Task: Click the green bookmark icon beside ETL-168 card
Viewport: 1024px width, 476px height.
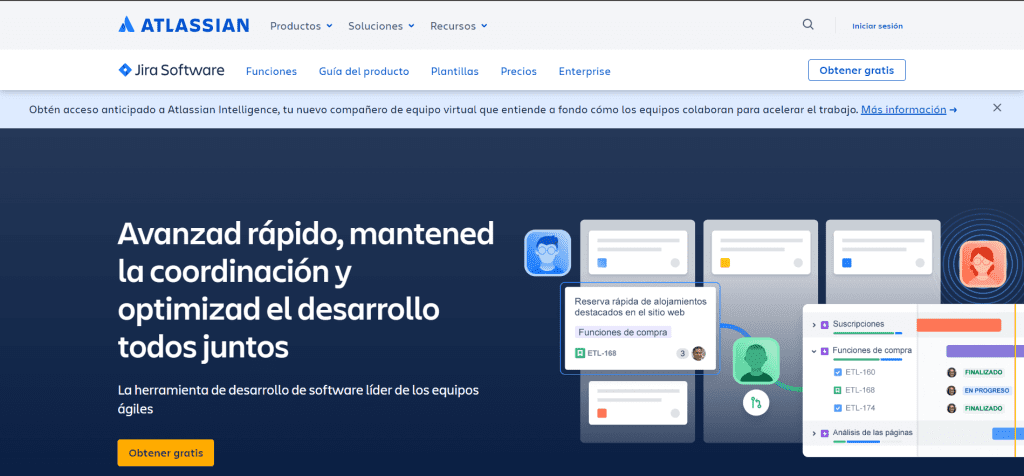Action: [x=580, y=353]
